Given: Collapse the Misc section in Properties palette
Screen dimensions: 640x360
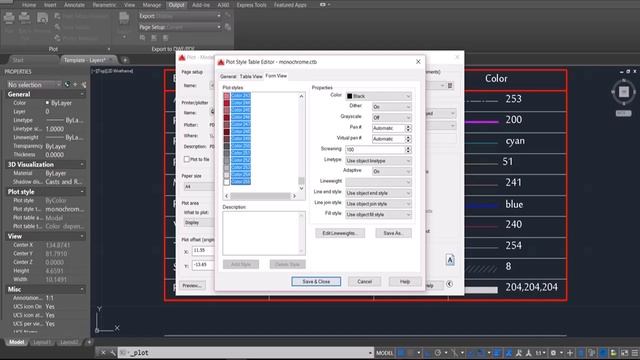Looking at the screenshot, I should [82, 289].
